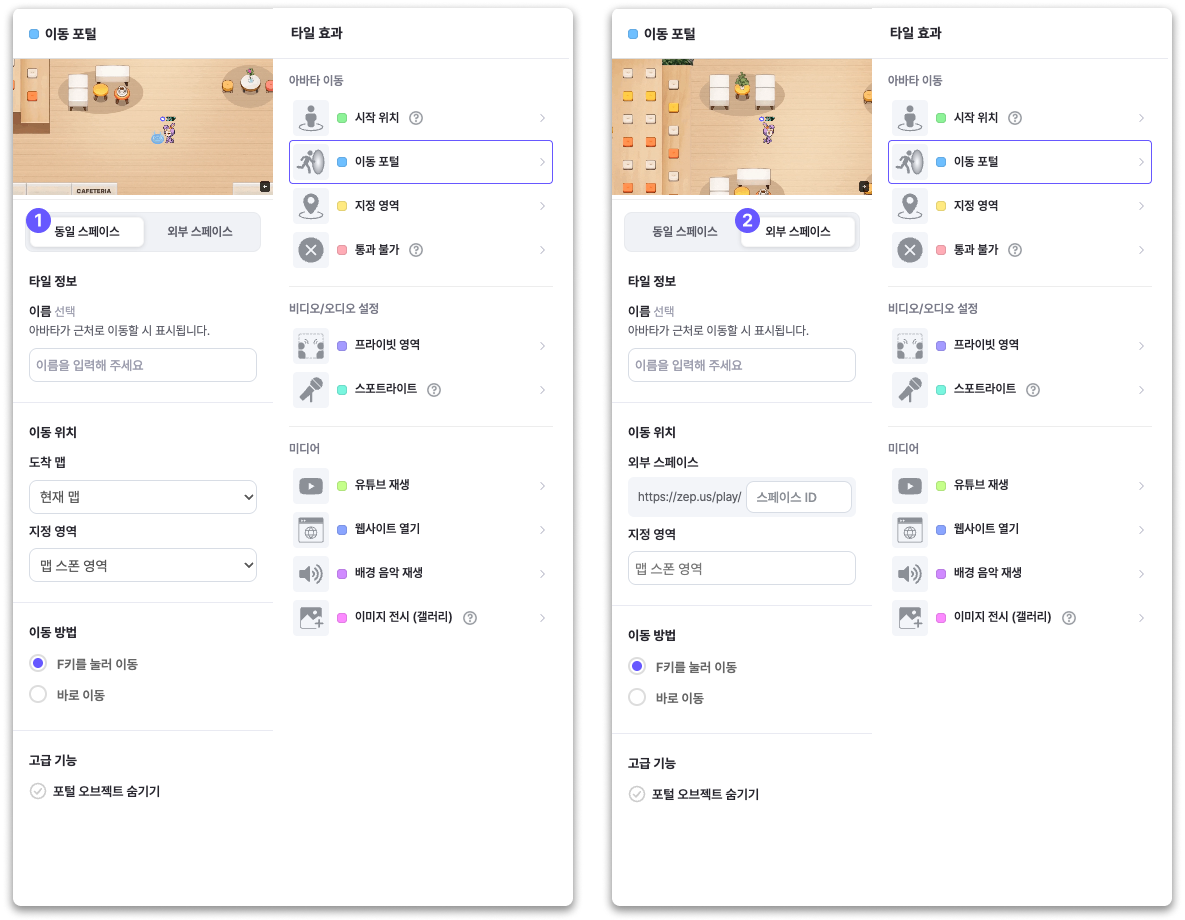Click the right panel's 지정 영역 pin icon

click(x=910, y=206)
